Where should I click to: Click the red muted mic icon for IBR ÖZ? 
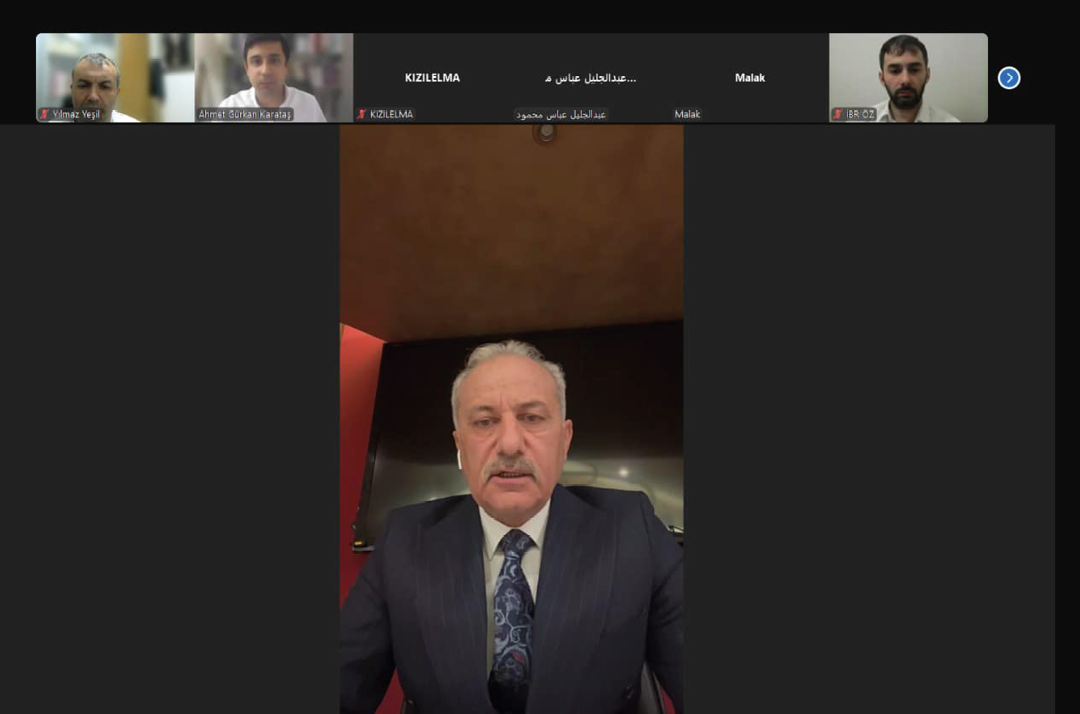click(838, 115)
